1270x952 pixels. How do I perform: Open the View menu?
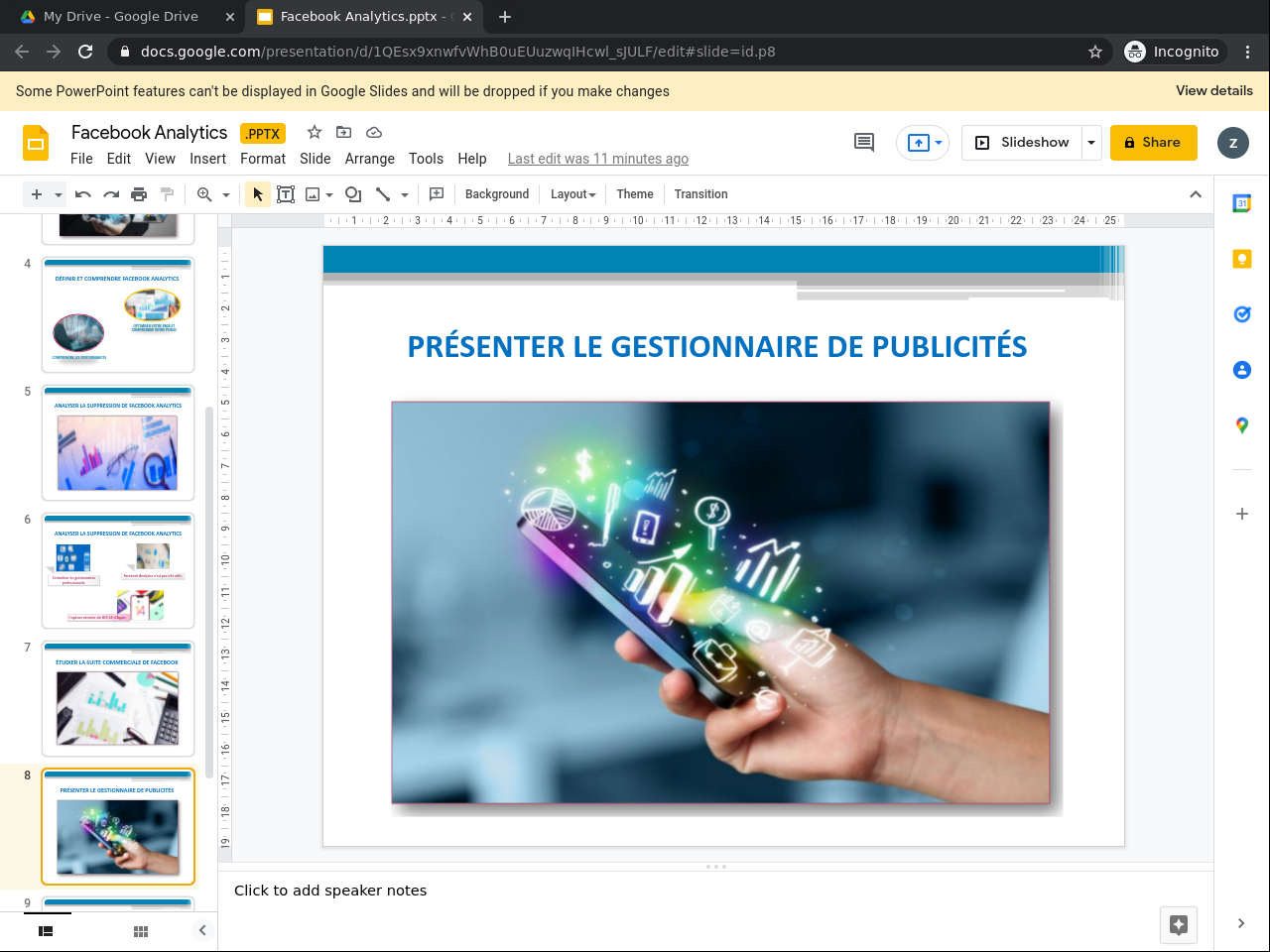160,159
